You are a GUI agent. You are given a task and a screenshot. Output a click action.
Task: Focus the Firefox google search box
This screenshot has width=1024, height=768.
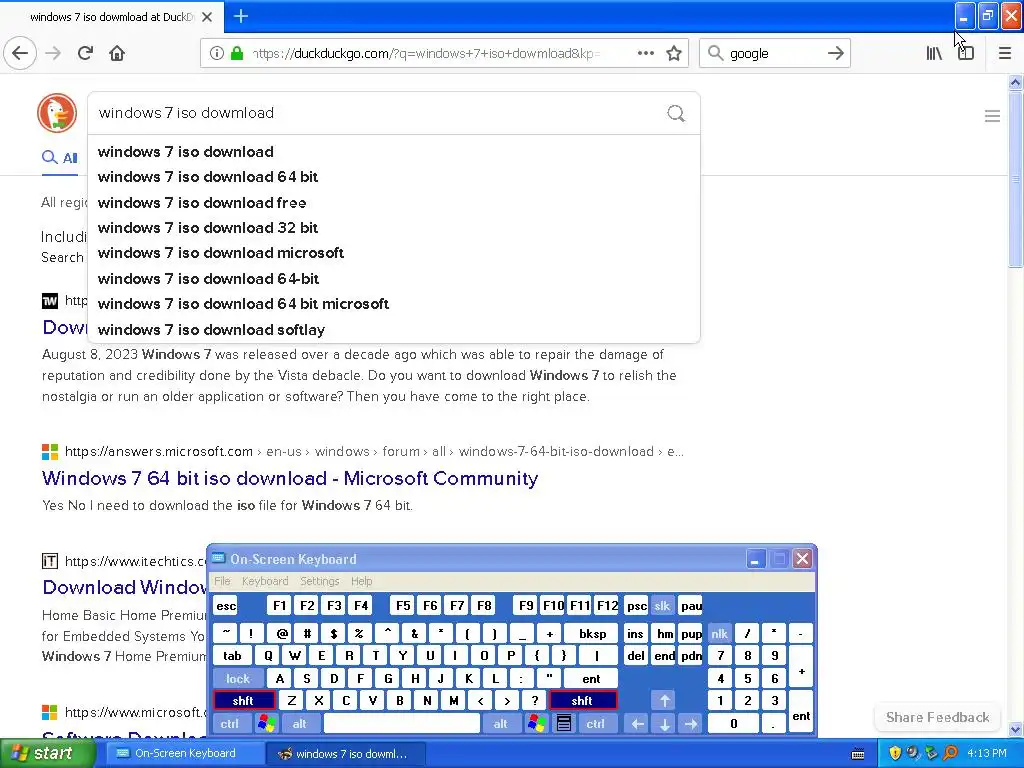click(776, 53)
